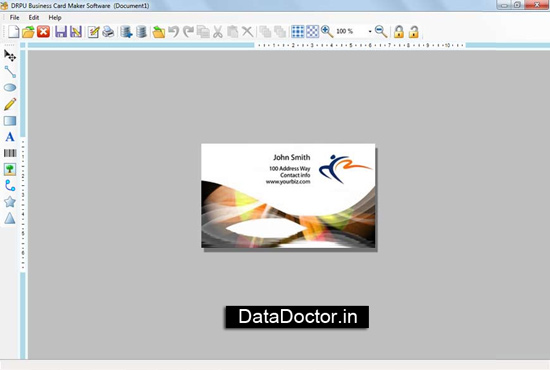Screen dimensions: 550x370
Task: Select the Rectangle tool
Action: click(10, 121)
